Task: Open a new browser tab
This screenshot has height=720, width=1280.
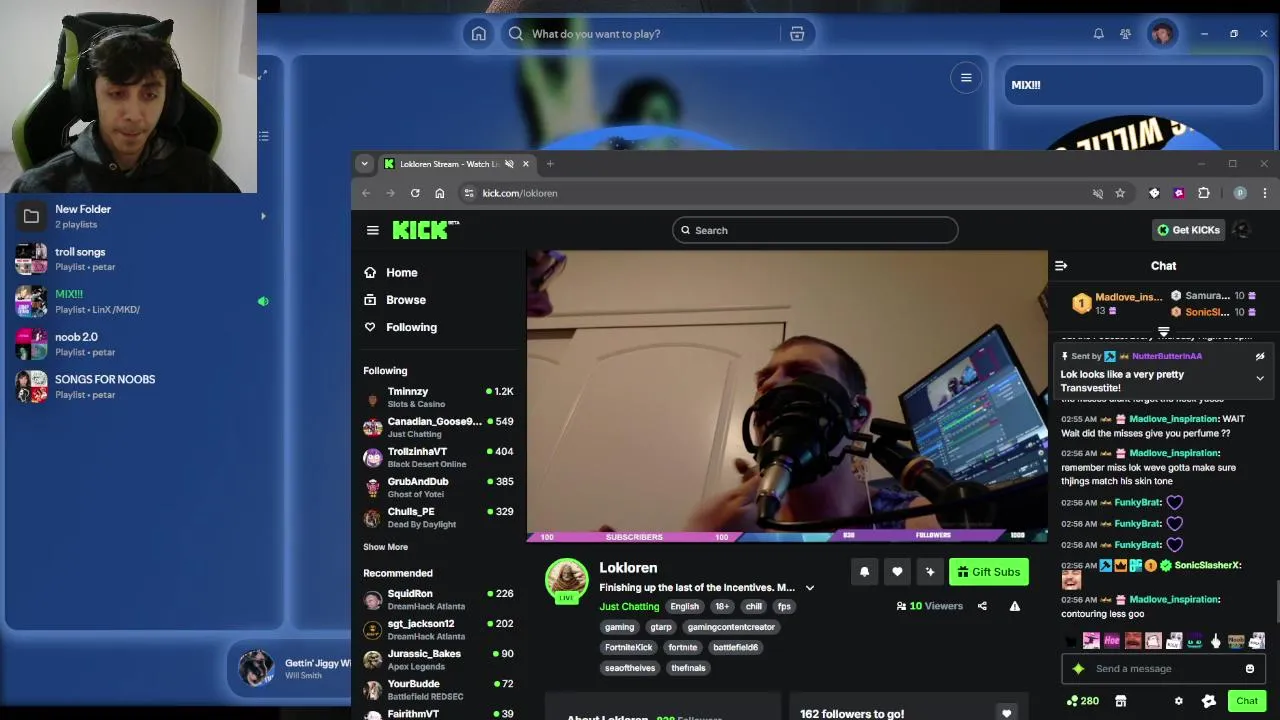Action: [550, 164]
